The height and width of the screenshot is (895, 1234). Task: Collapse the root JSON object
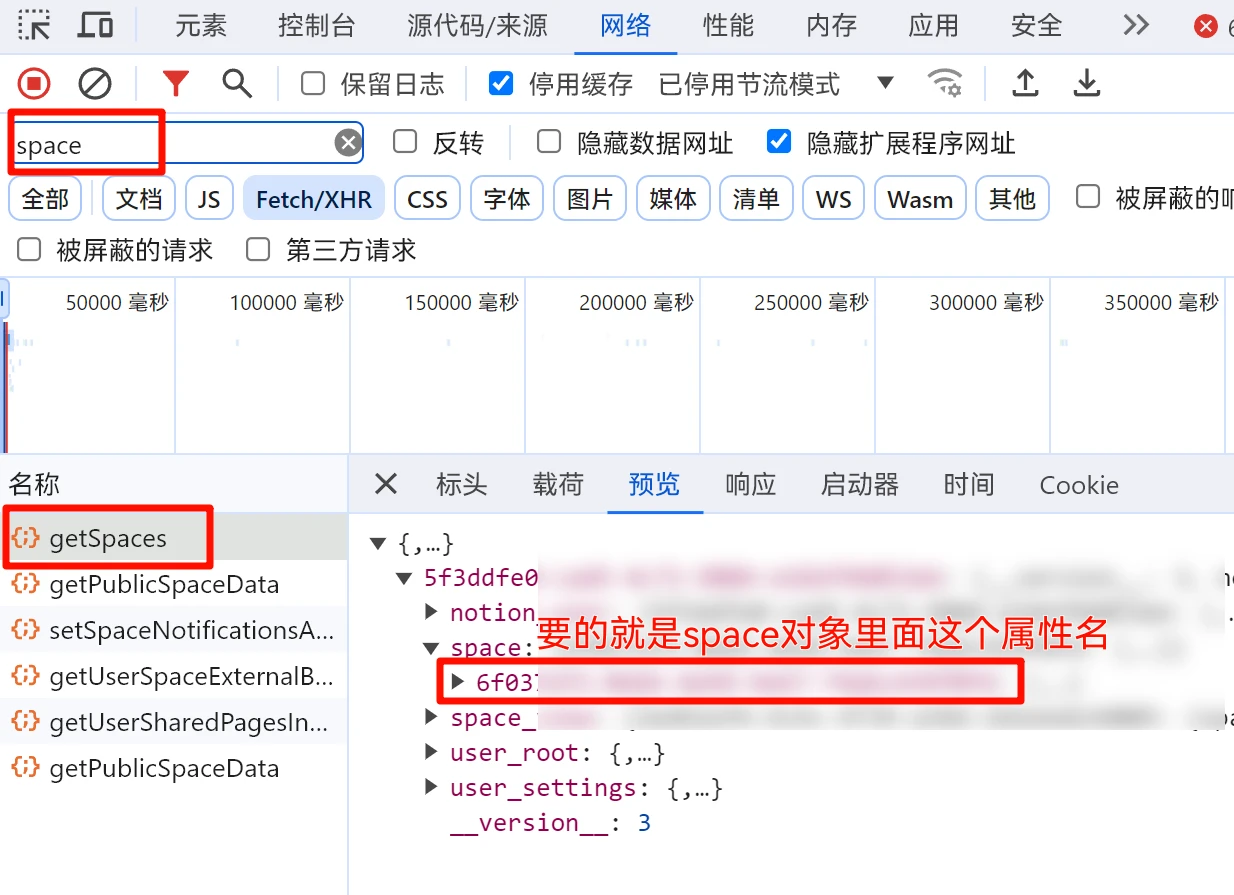(x=377, y=544)
